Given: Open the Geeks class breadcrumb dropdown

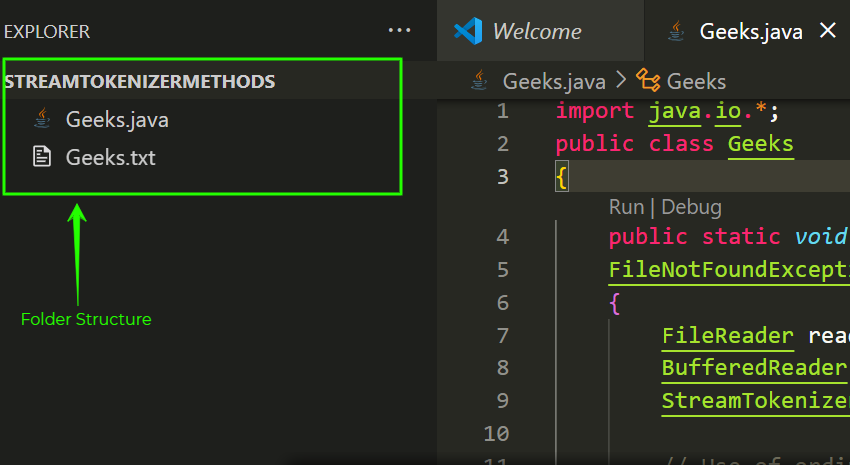Looking at the screenshot, I should click(696, 81).
